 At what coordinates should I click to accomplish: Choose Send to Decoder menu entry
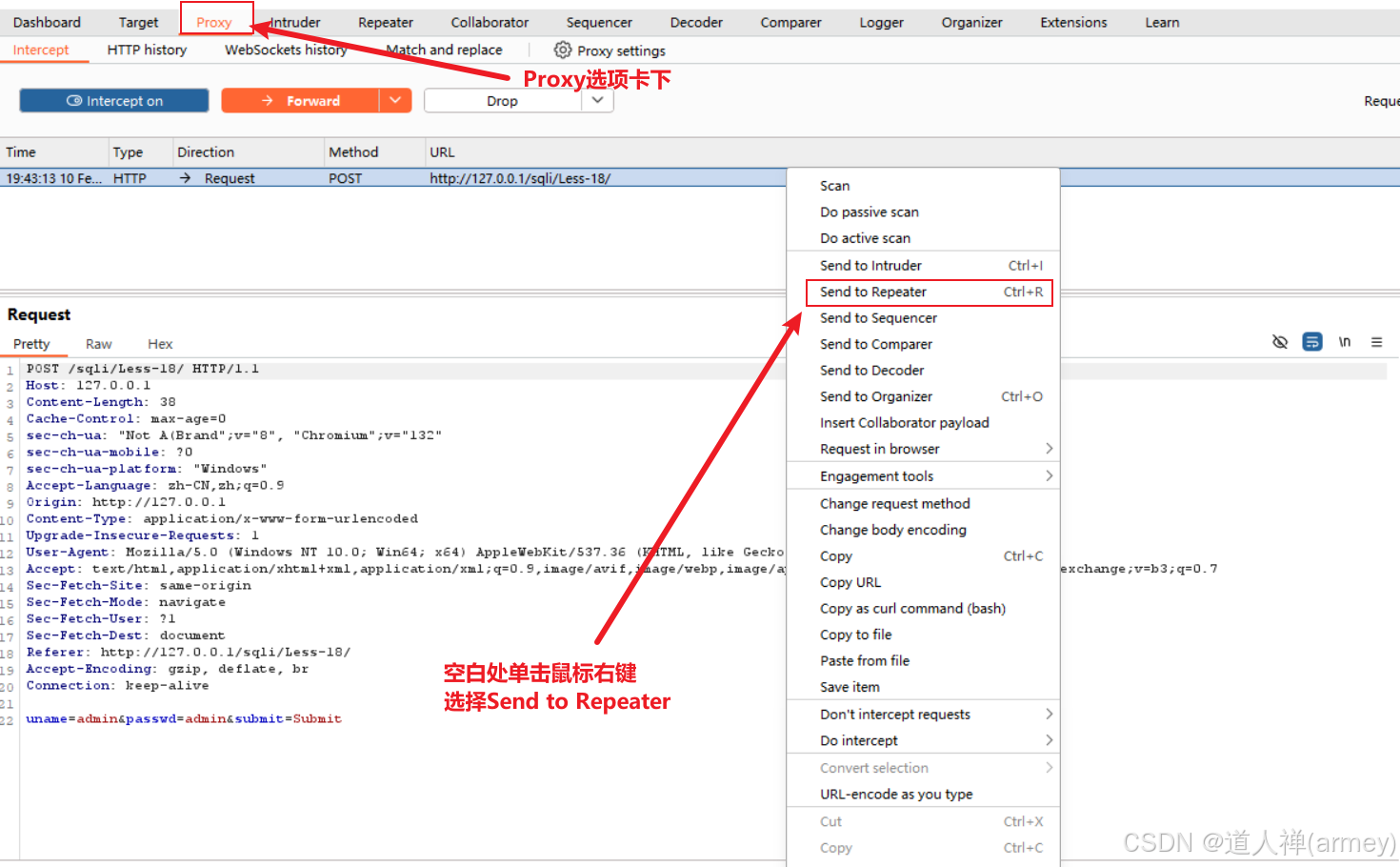923,370
